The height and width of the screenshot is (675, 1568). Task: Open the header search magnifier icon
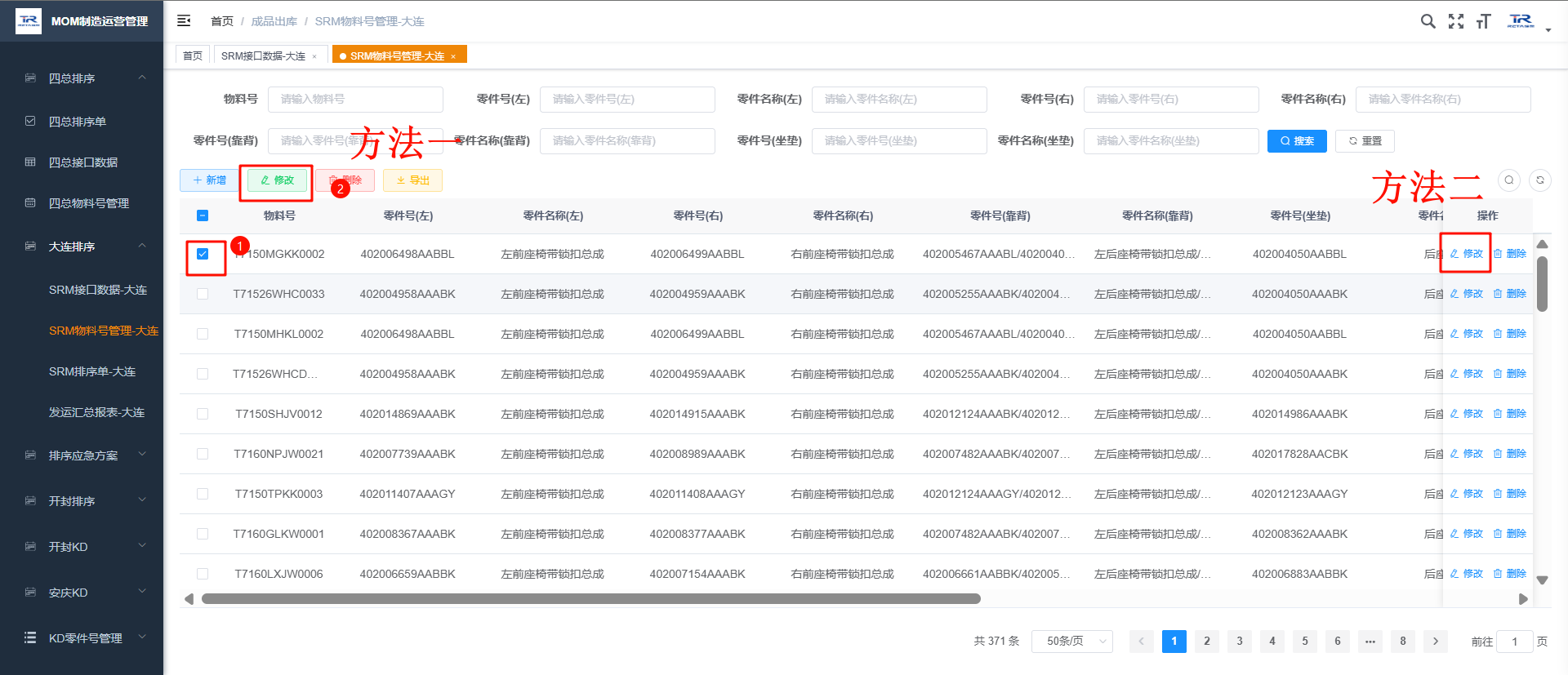[1428, 21]
